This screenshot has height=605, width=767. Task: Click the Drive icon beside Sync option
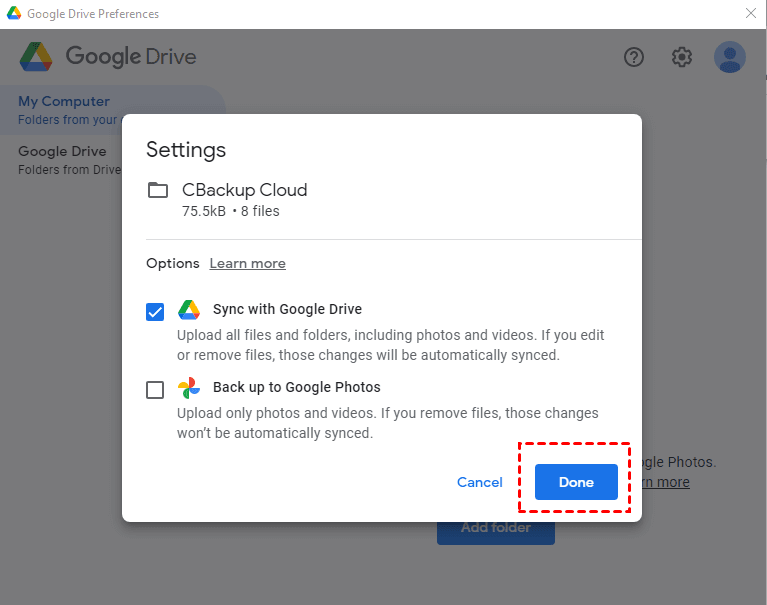(189, 310)
